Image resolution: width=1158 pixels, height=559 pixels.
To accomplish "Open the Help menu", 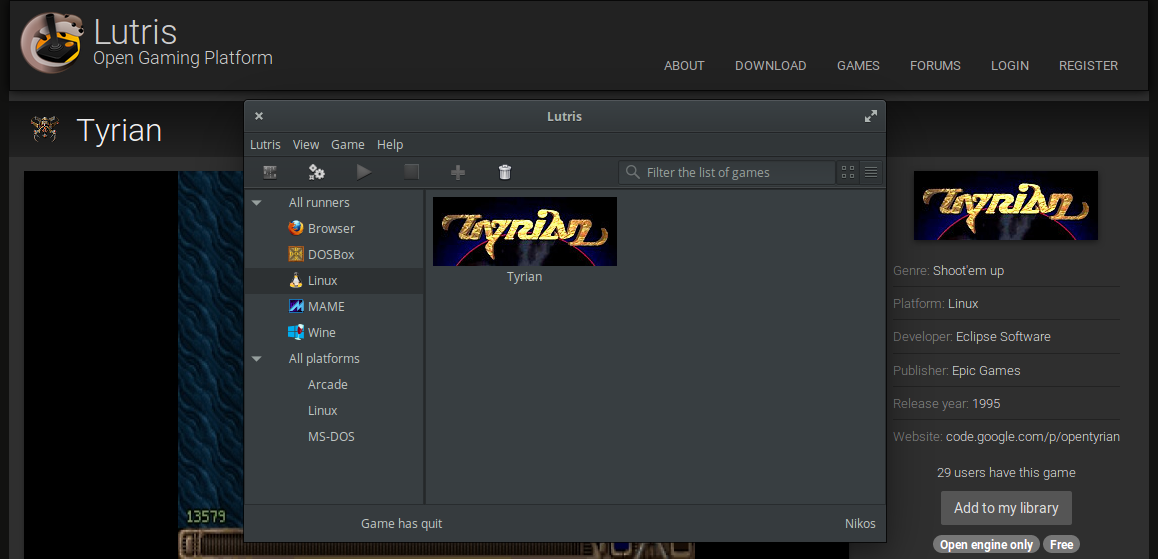I will coord(390,144).
